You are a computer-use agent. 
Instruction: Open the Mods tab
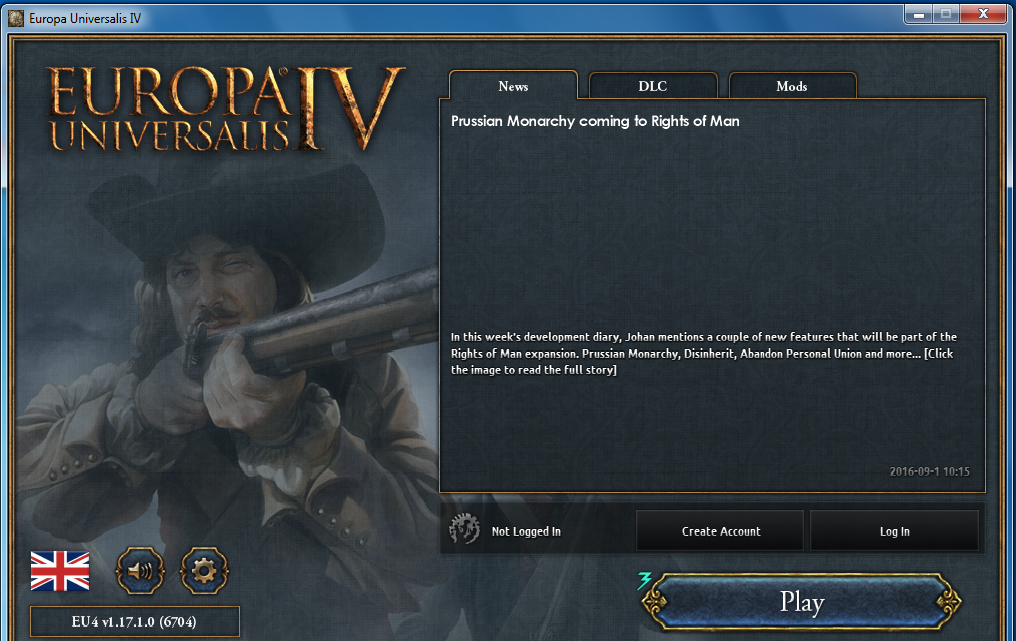[792, 86]
